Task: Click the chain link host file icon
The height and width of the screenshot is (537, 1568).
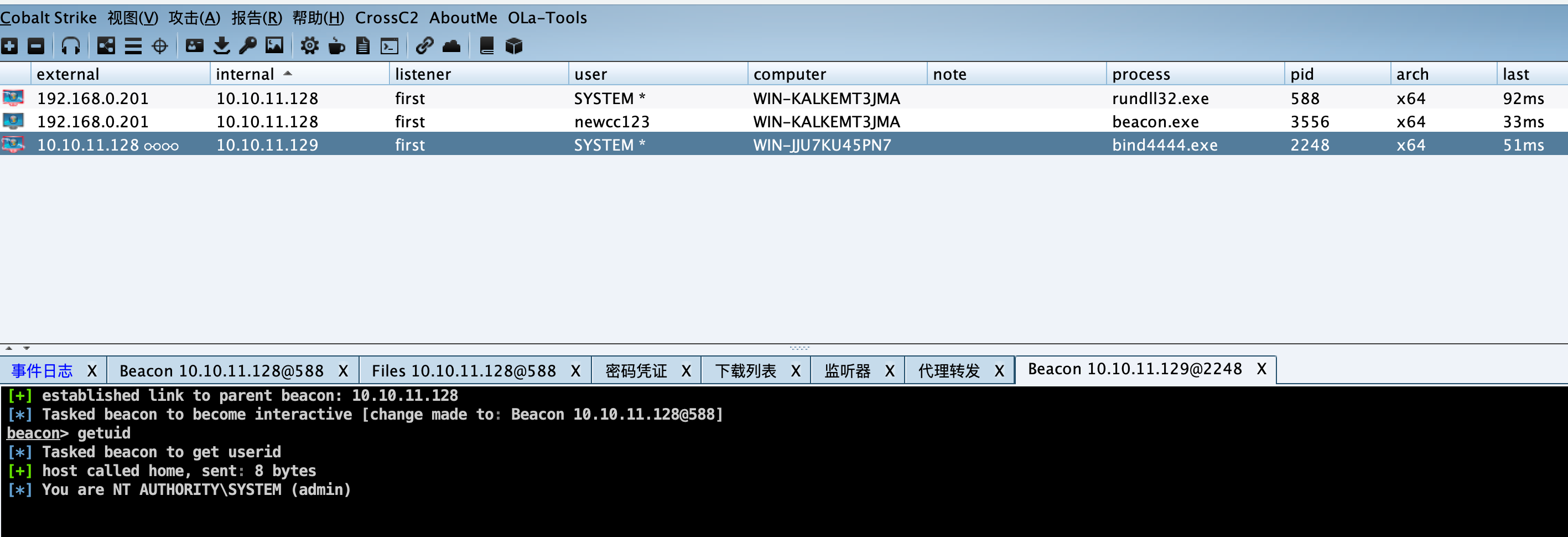Action: (424, 45)
